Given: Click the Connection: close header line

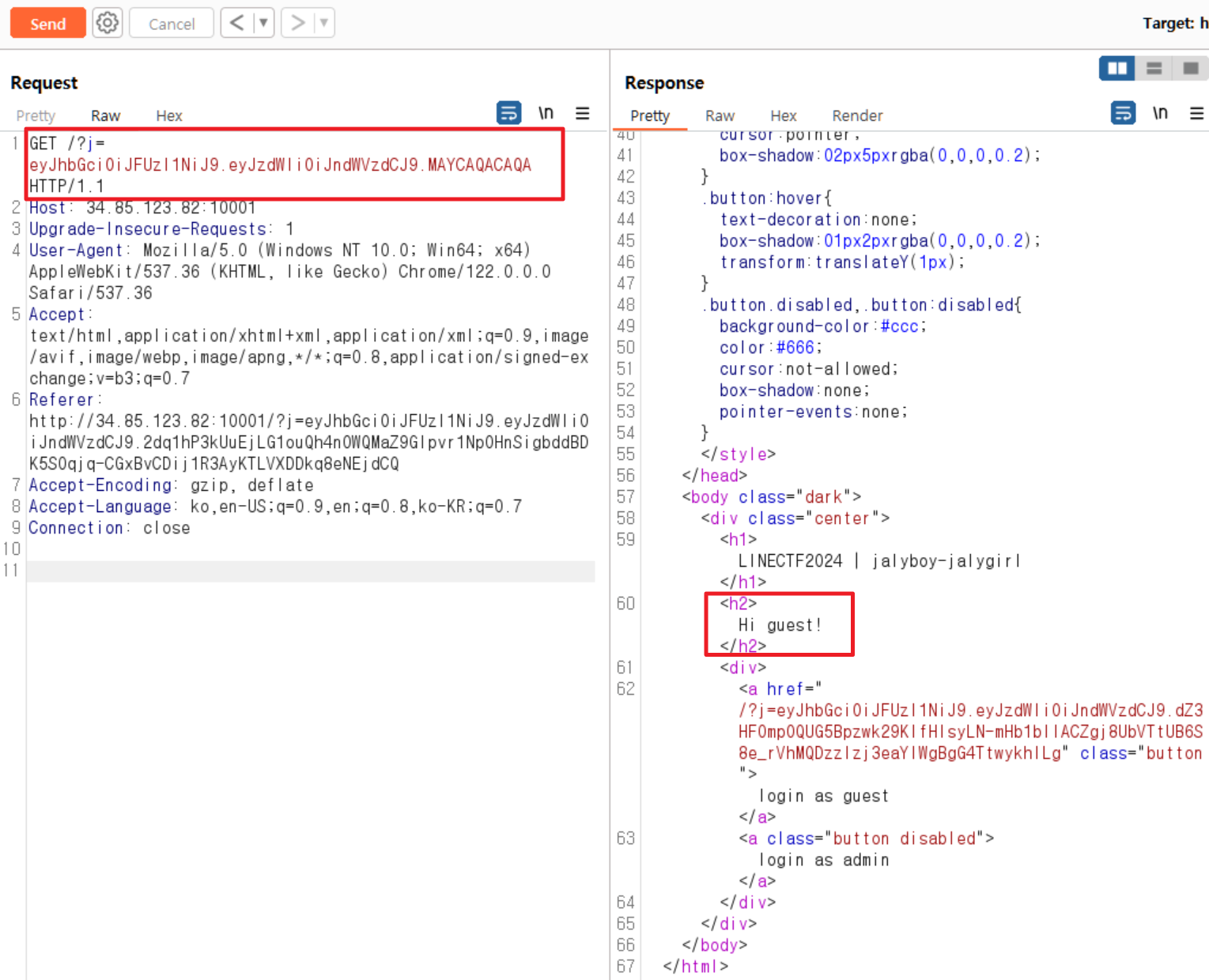Looking at the screenshot, I should click(109, 528).
